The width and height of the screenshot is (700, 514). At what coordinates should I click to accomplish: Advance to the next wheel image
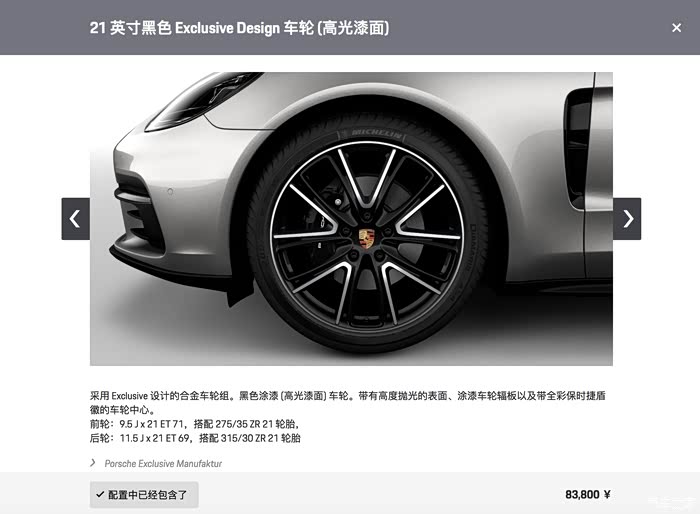point(627,219)
